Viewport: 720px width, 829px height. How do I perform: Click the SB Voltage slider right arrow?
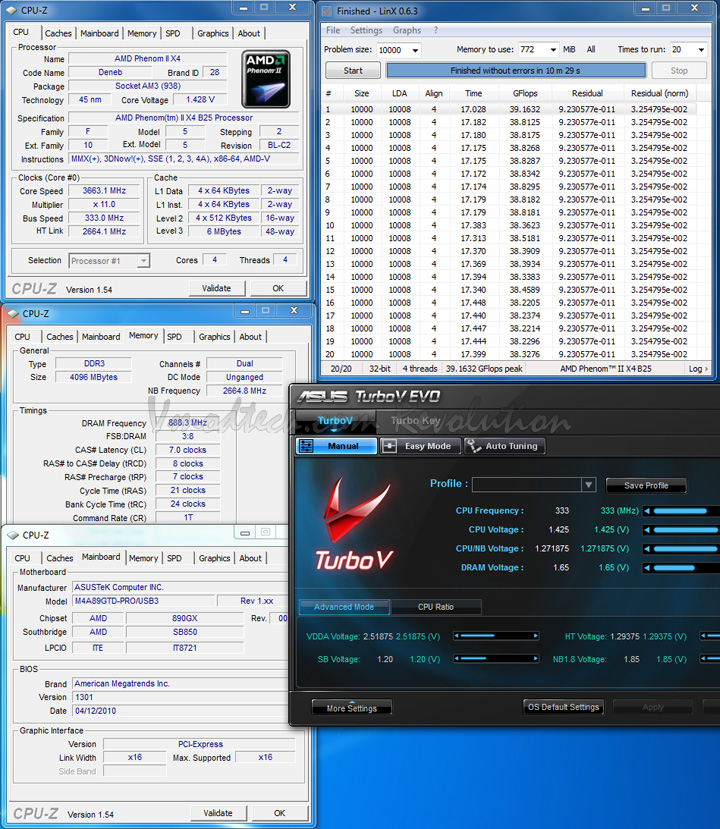click(536, 659)
